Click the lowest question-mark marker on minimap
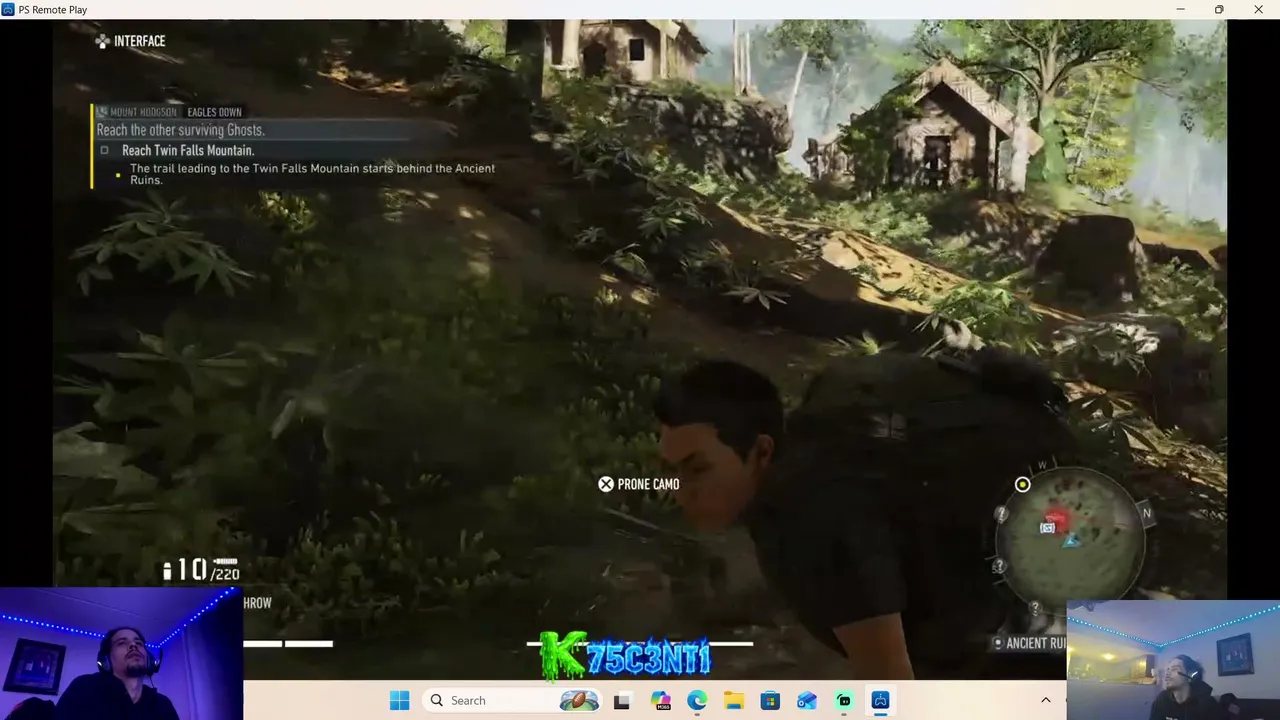 coord(1035,607)
